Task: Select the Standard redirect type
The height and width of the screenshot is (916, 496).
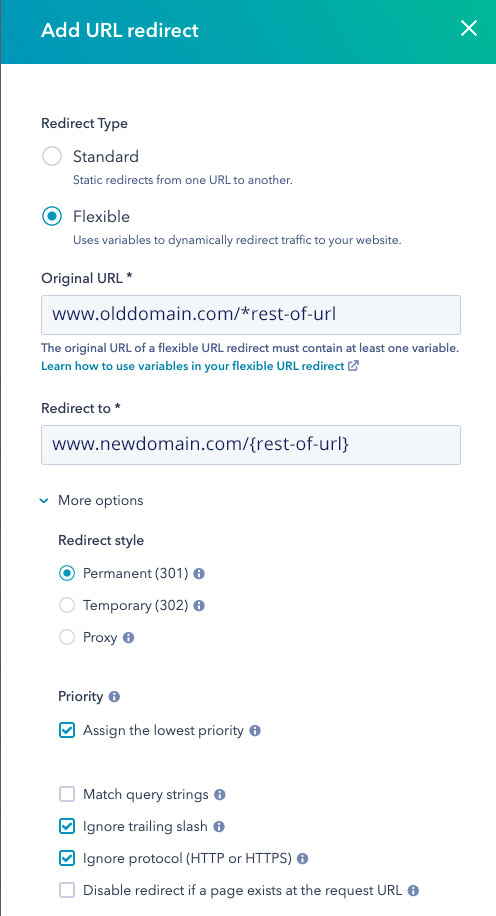Action: 52,157
